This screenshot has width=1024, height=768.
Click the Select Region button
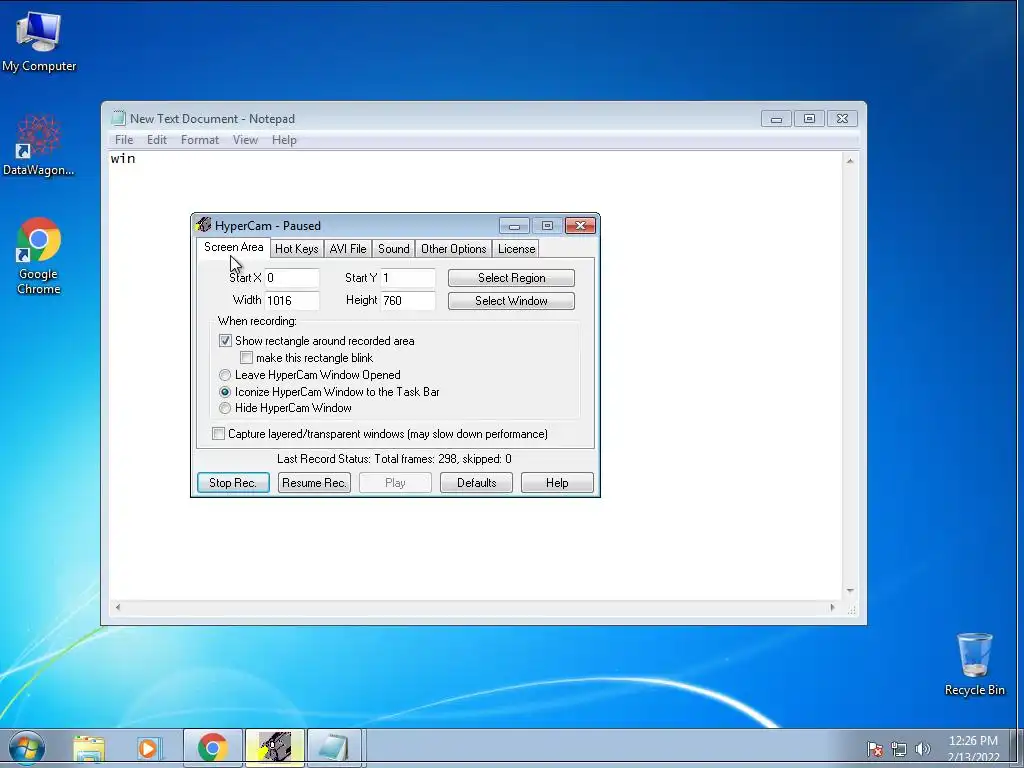[x=511, y=278]
